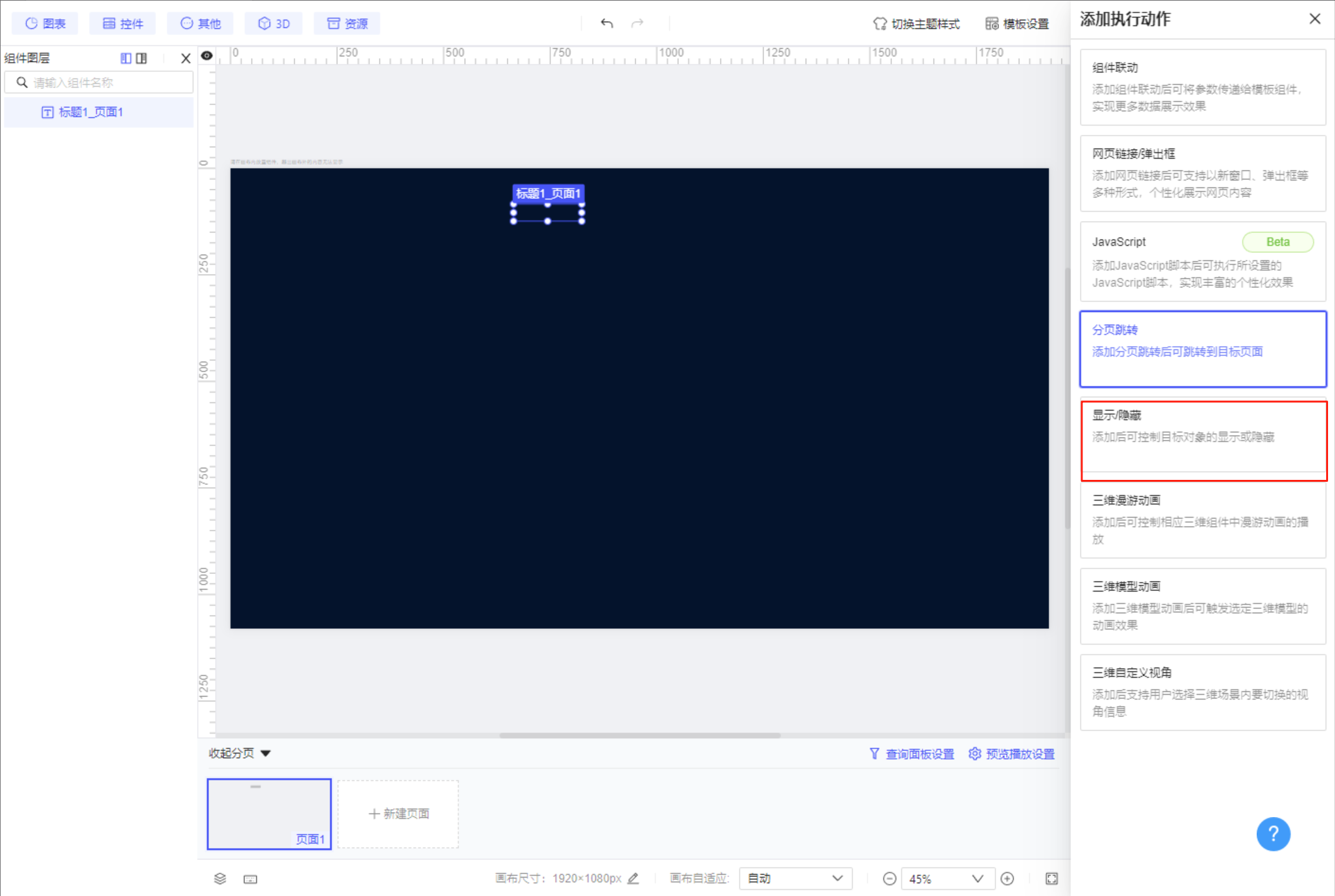This screenshot has height=896, width=1335.
Task: Choose the 显示/隐藏 action card
Action: [1203, 436]
